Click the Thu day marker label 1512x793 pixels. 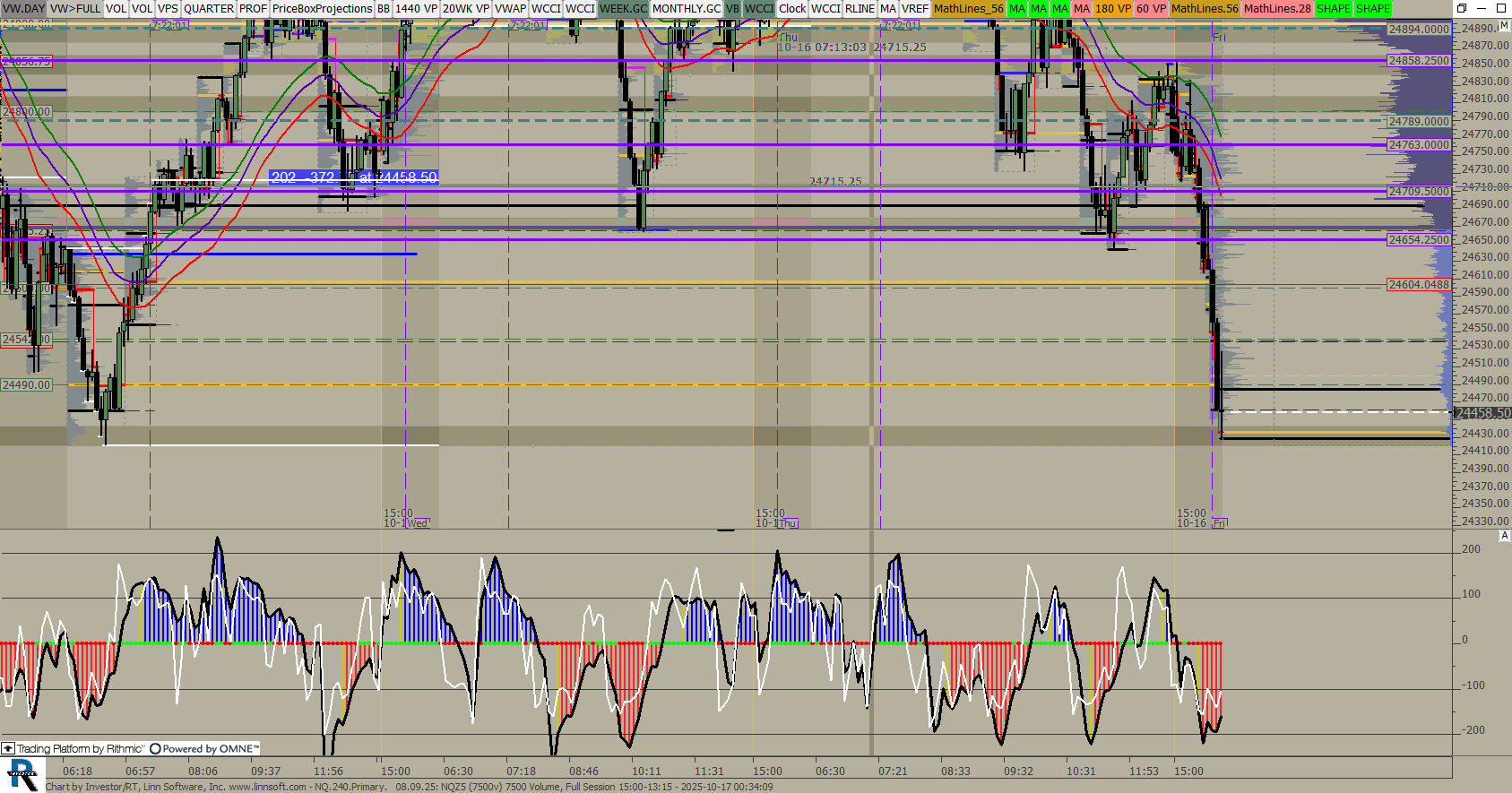pyautogui.click(x=788, y=522)
